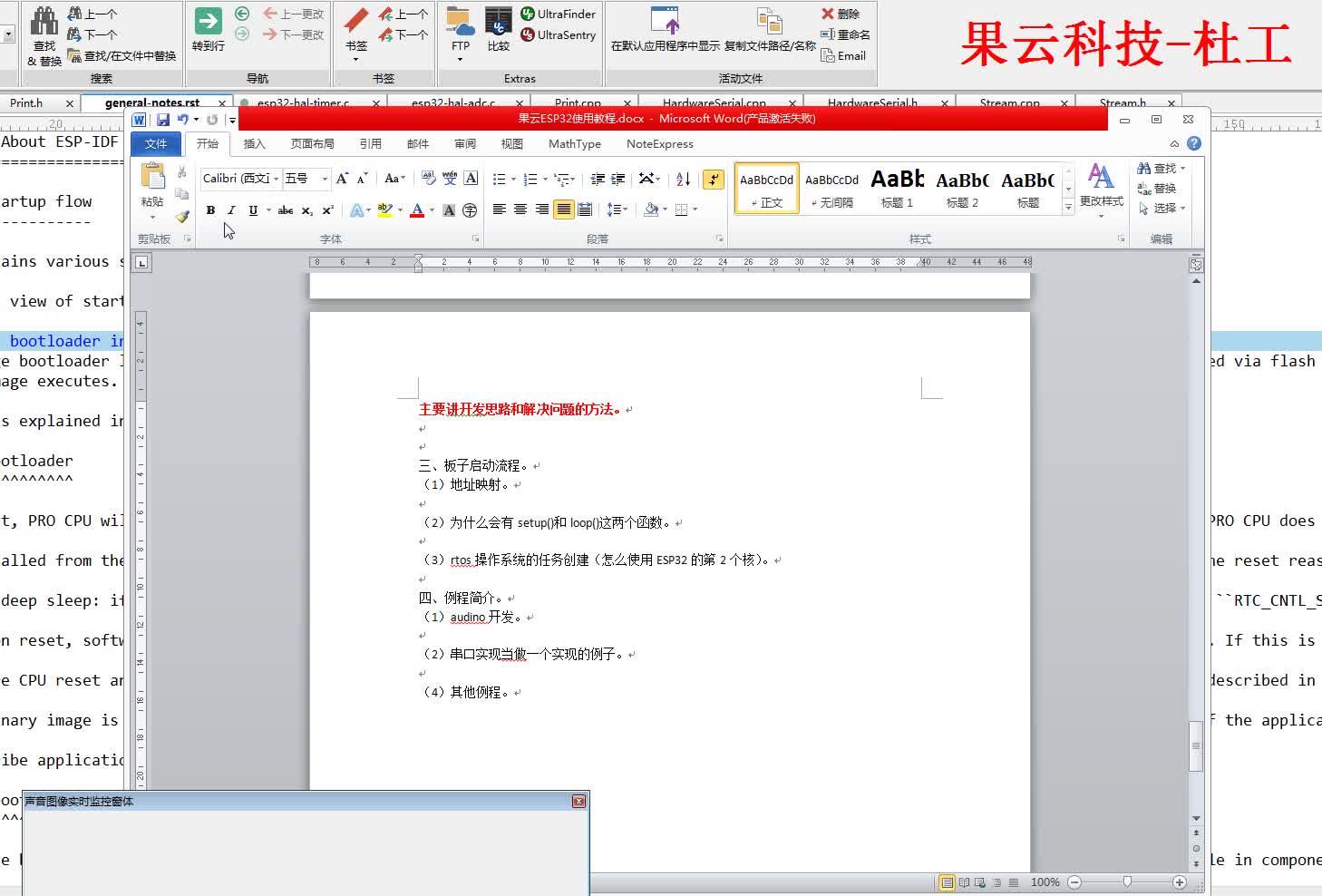This screenshot has width=1322, height=896.
Task: Toggle strikethrough formatting
Action: pos(286,209)
